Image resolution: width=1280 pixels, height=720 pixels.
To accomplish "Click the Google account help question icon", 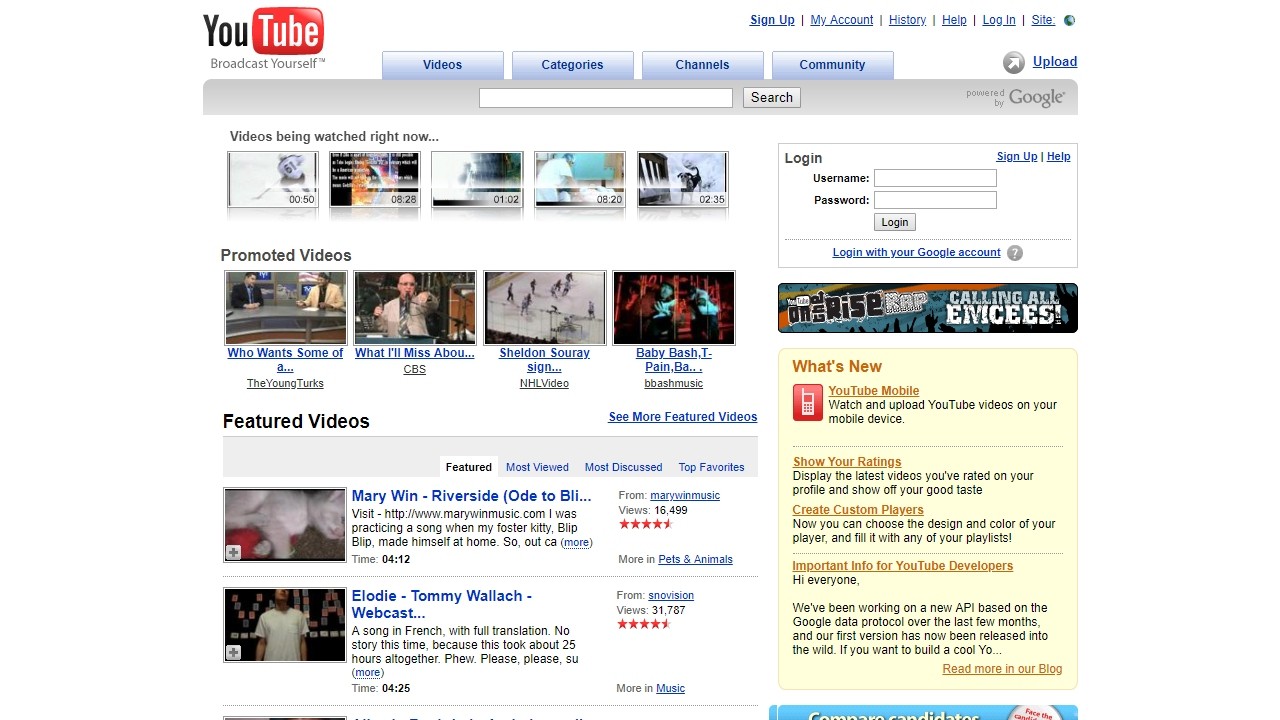I will (x=1015, y=253).
